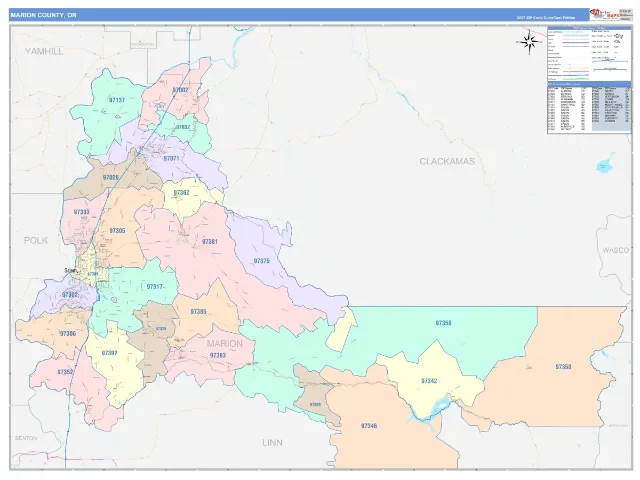Click ZIP code 97026 label

111,178
